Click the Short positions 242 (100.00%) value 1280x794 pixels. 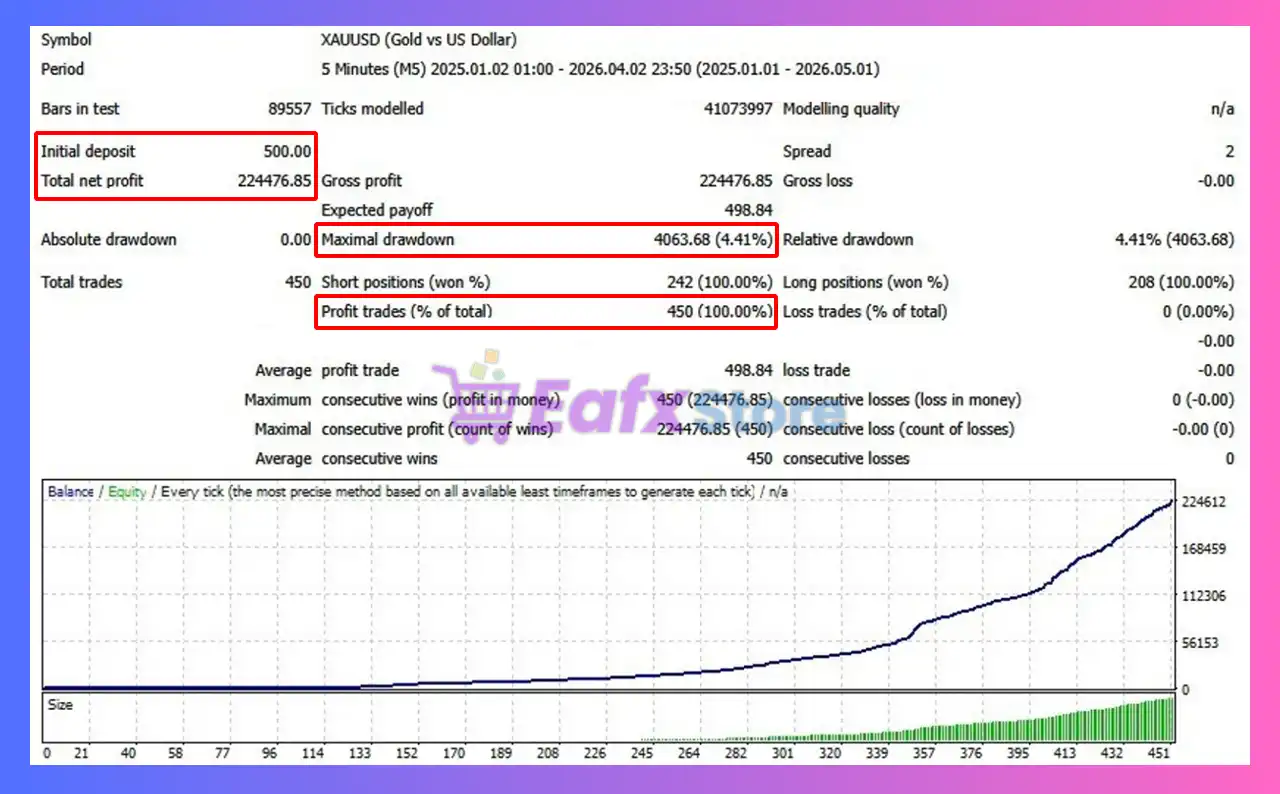coord(720,283)
